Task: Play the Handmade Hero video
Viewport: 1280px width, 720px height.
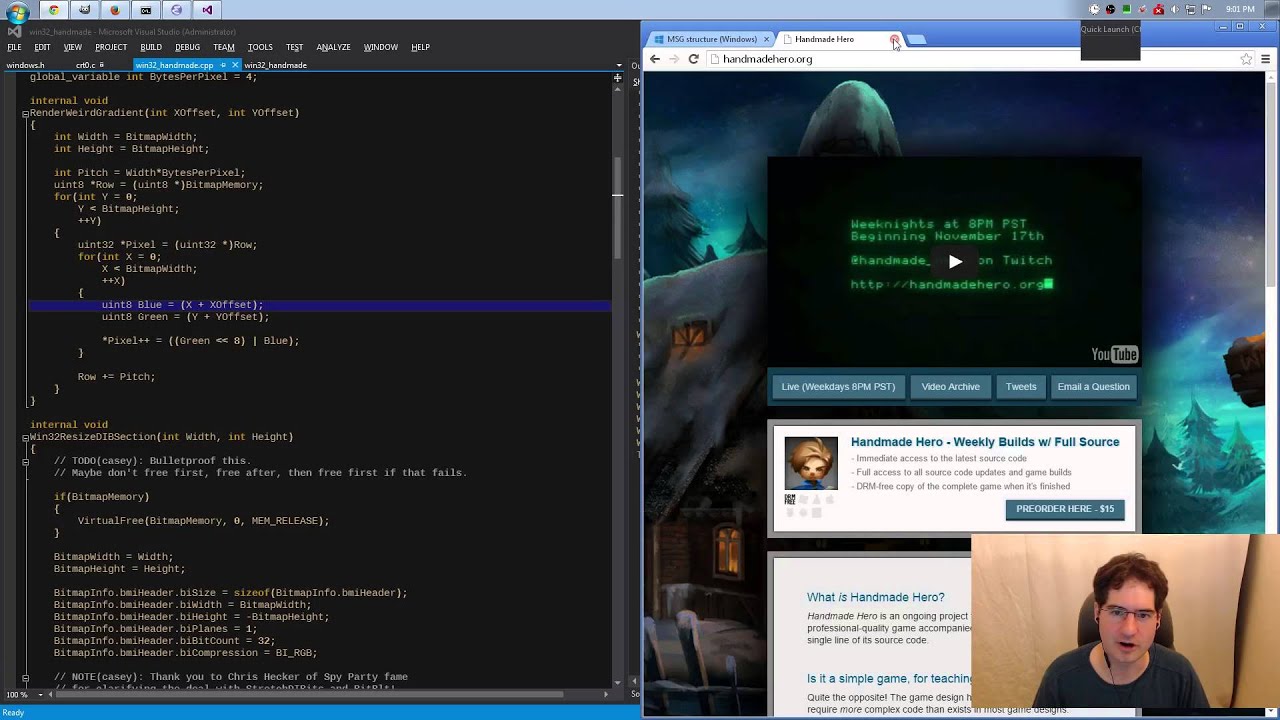Action: coord(955,261)
